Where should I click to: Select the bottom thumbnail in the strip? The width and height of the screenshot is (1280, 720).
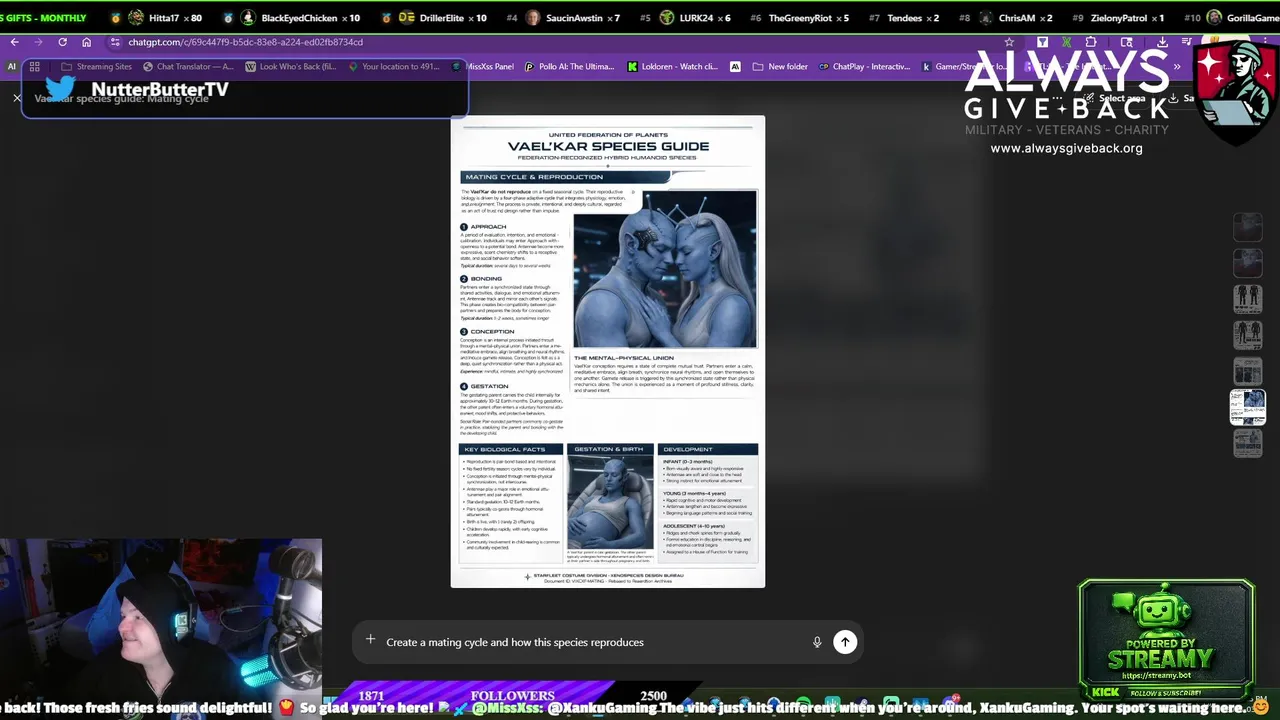pyautogui.click(x=1247, y=443)
